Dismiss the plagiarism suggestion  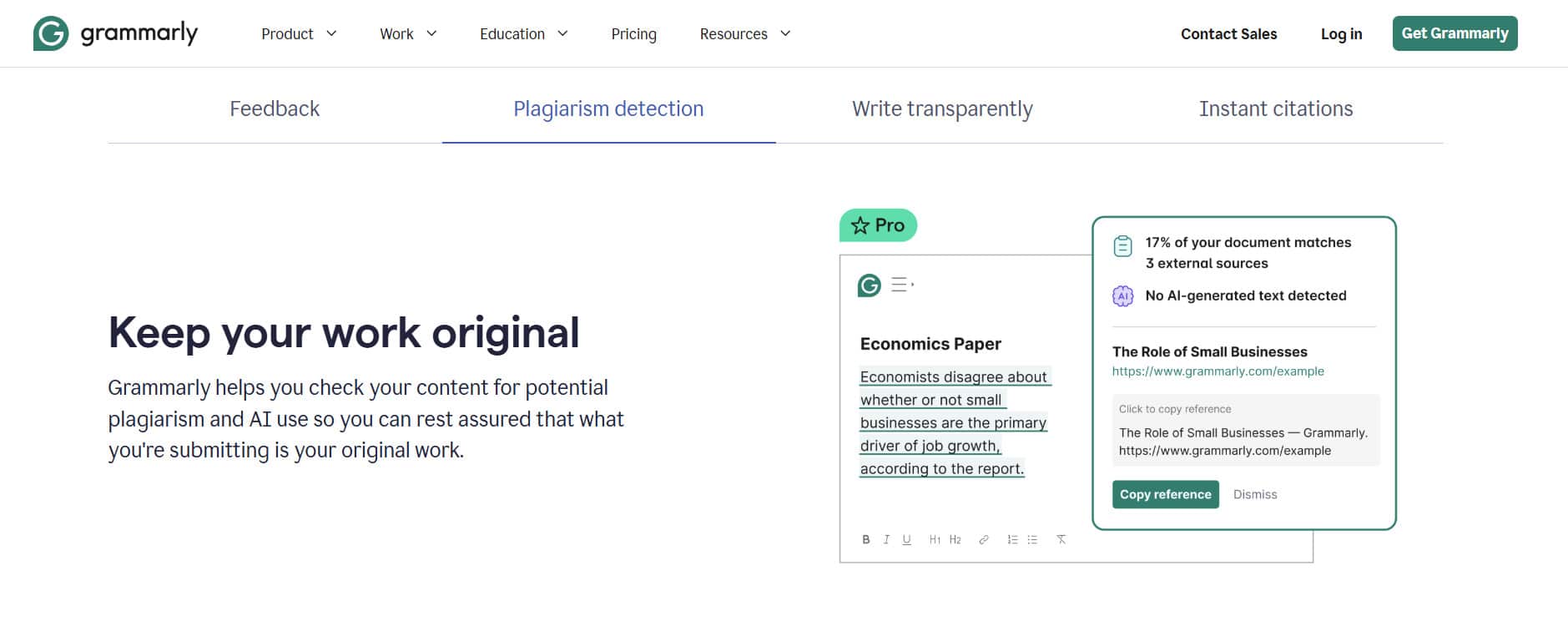pos(1255,494)
